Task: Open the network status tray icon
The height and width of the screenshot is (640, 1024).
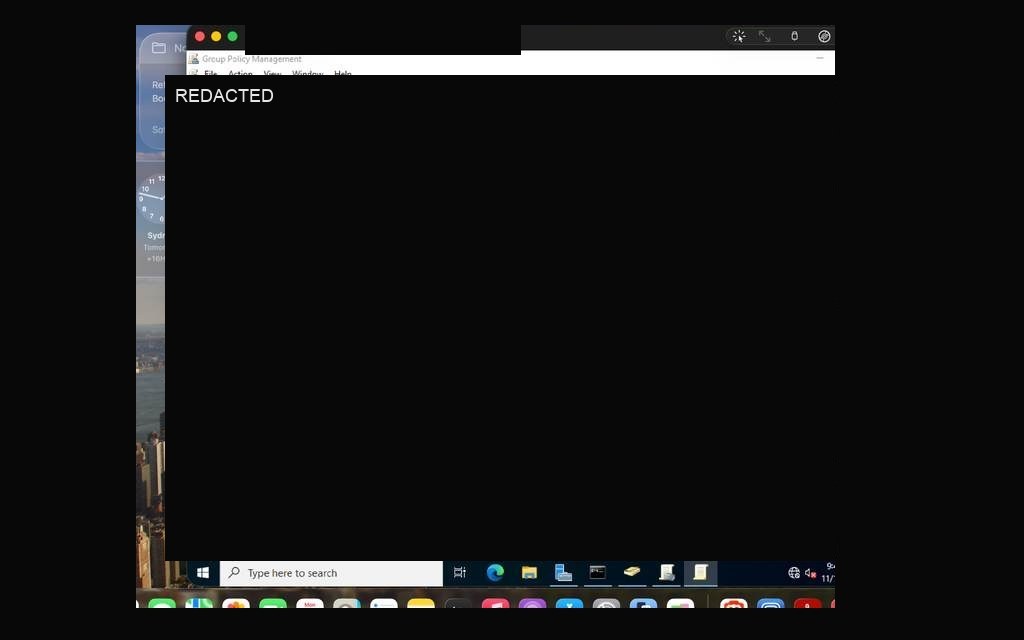Action: pyautogui.click(x=794, y=573)
